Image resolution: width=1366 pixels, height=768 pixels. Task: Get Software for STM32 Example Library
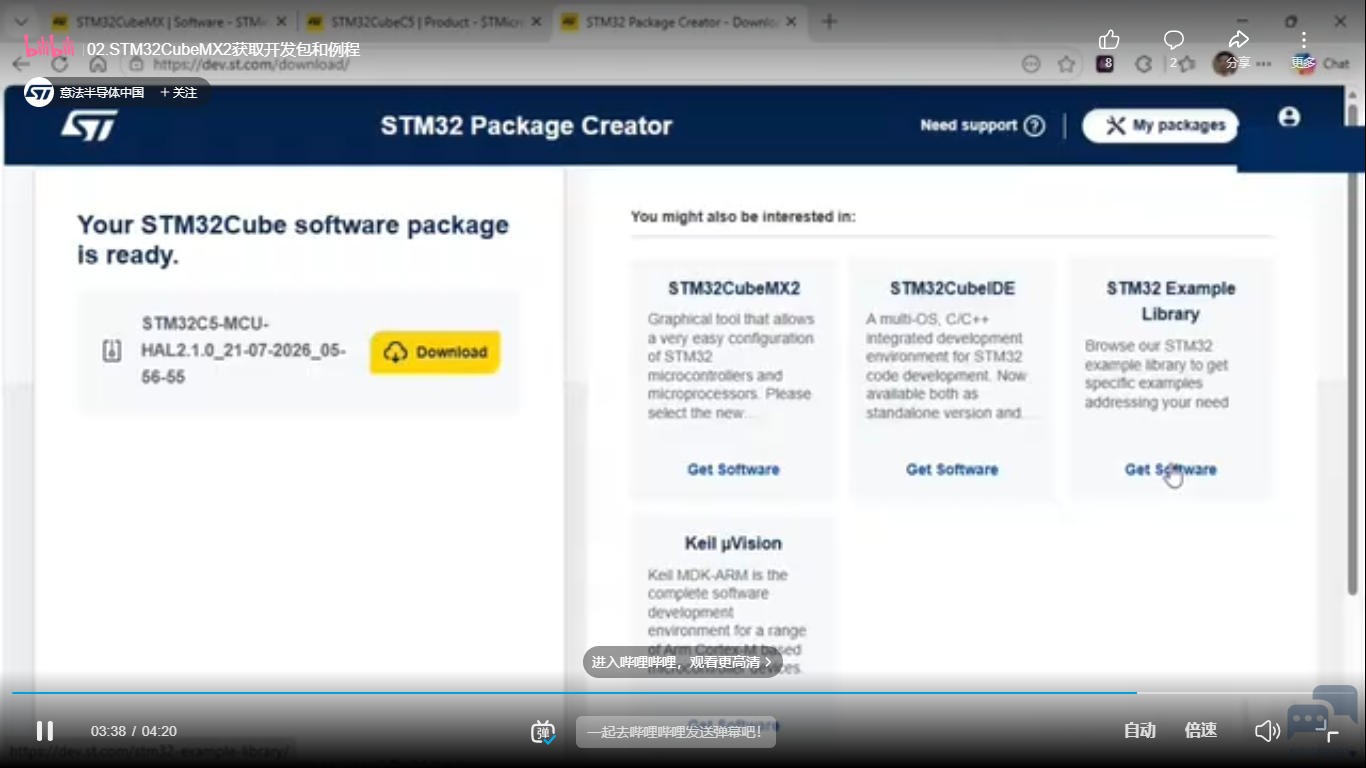pos(1171,469)
